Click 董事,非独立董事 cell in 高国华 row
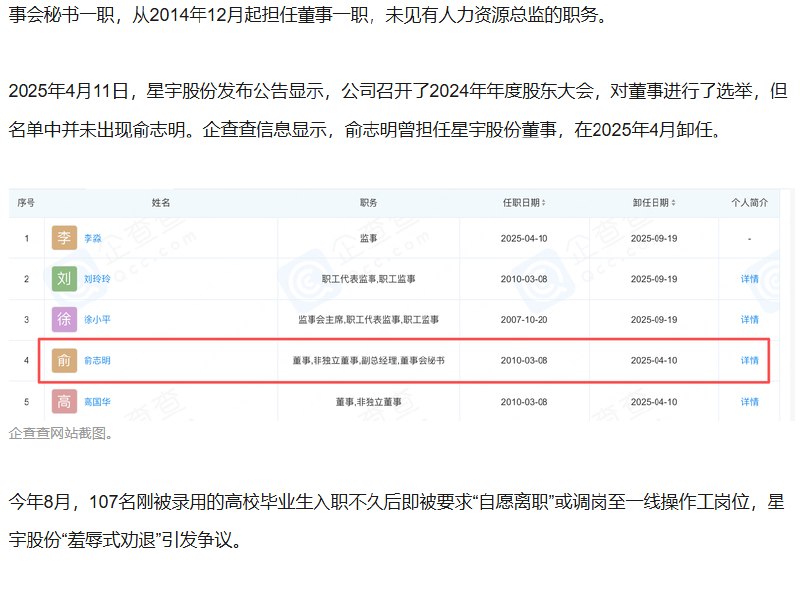800x604 pixels. point(368,402)
